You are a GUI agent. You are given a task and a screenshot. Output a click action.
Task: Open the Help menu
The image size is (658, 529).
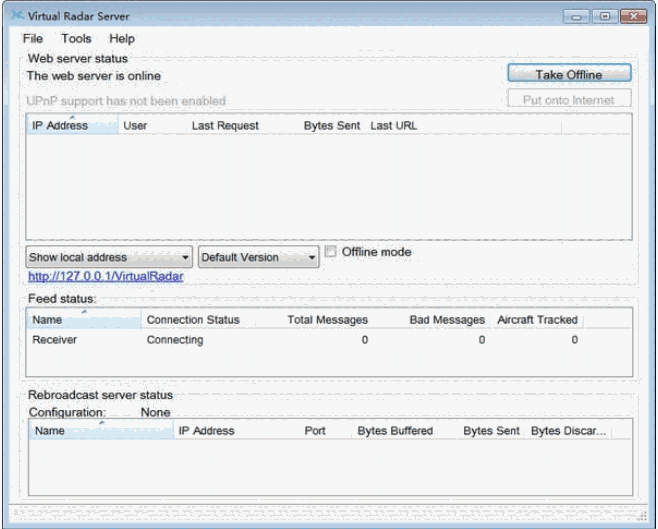point(122,39)
